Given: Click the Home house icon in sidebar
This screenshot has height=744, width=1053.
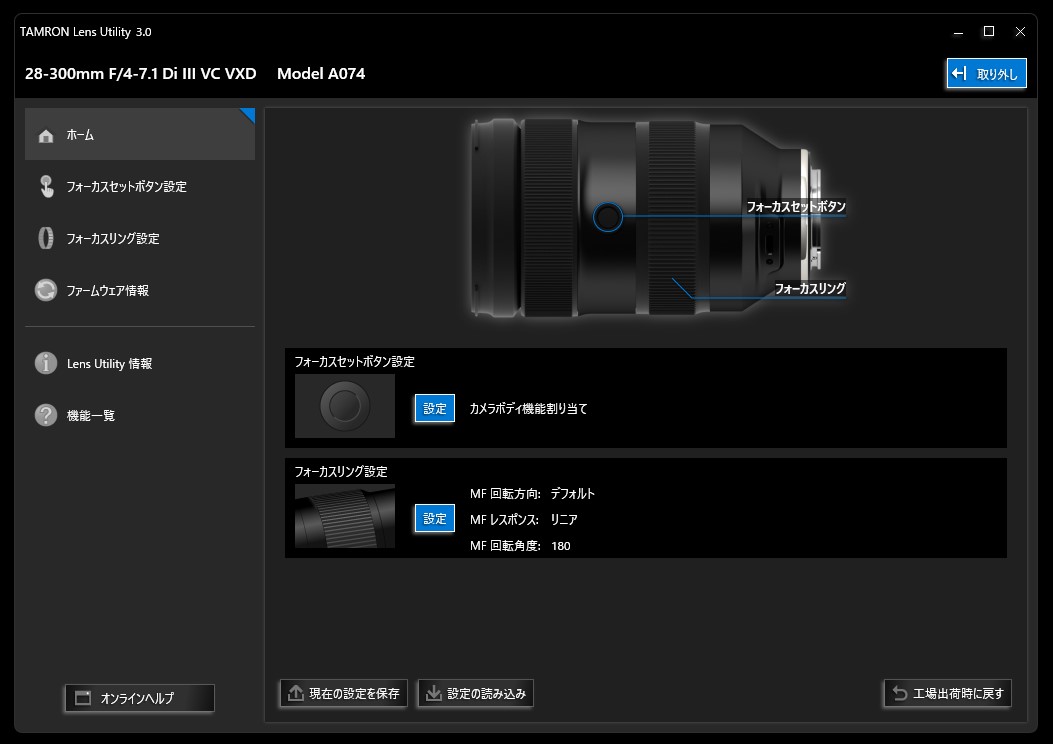Looking at the screenshot, I should 46,135.
